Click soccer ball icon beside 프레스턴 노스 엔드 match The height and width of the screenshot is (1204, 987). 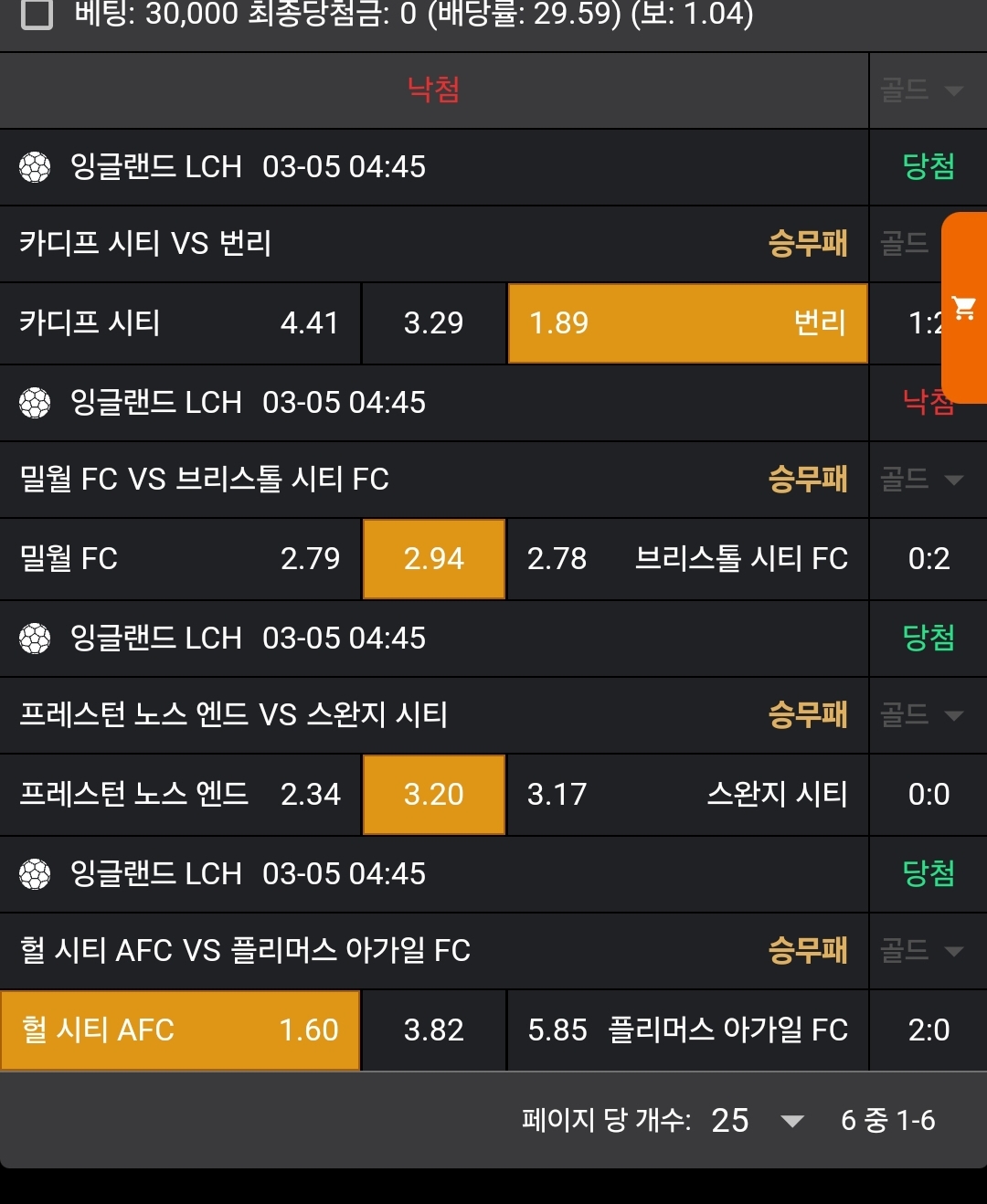click(x=35, y=639)
